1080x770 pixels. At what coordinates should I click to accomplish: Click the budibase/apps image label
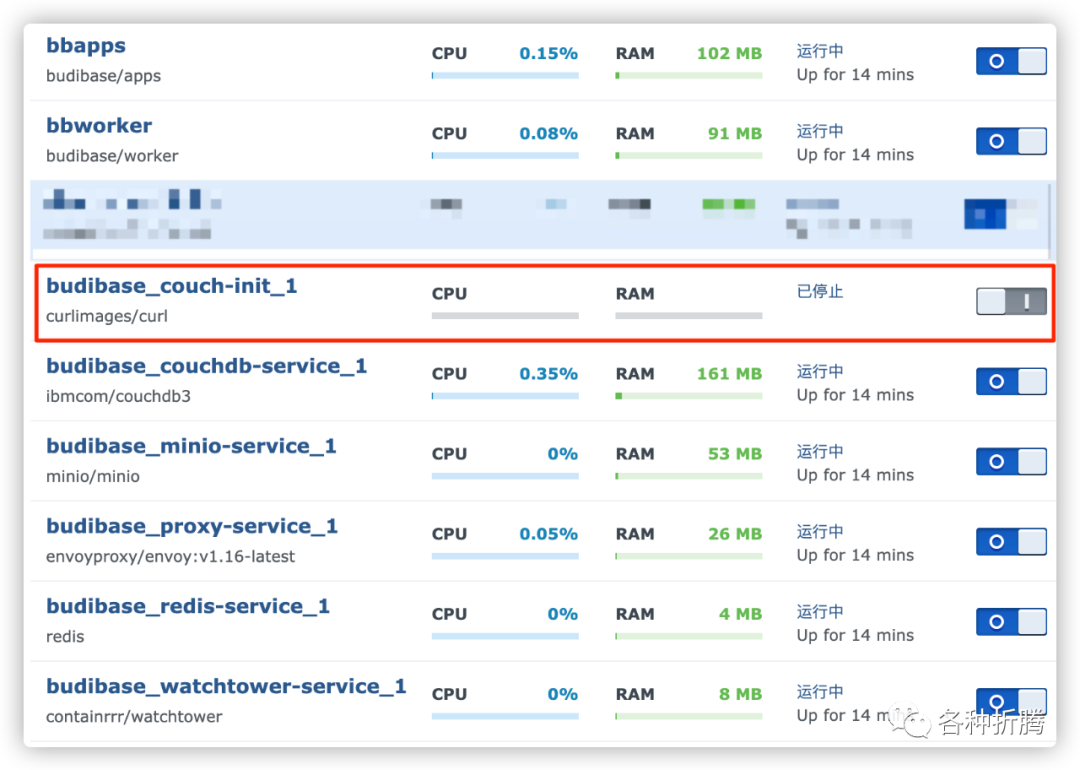[103, 76]
